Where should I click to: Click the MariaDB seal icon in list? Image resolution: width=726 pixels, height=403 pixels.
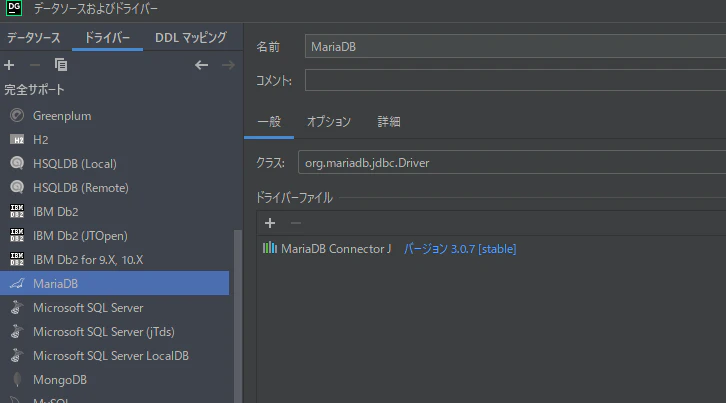(x=17, y=283)
